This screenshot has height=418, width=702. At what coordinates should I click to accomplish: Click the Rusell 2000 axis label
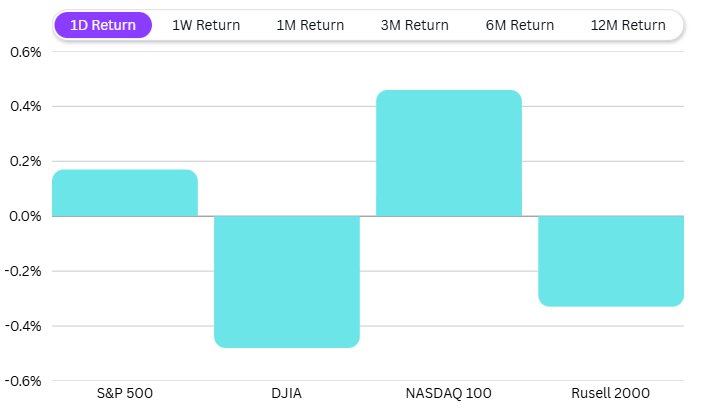(x=611, y=393)
